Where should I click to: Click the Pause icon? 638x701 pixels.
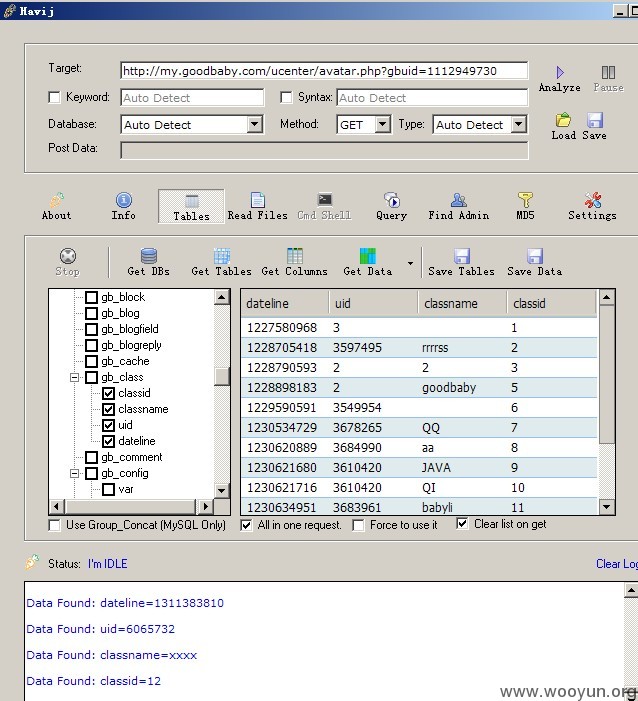click(608, 72)
